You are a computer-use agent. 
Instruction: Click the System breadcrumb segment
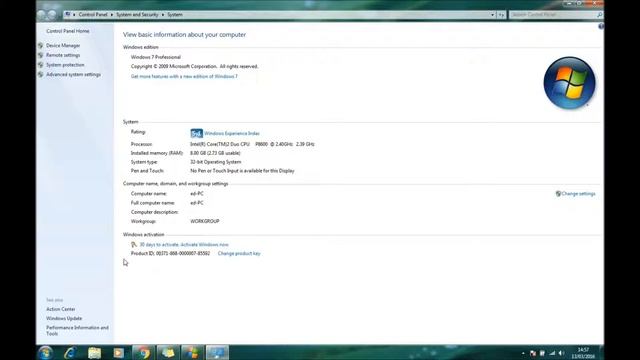pos(175,15)
